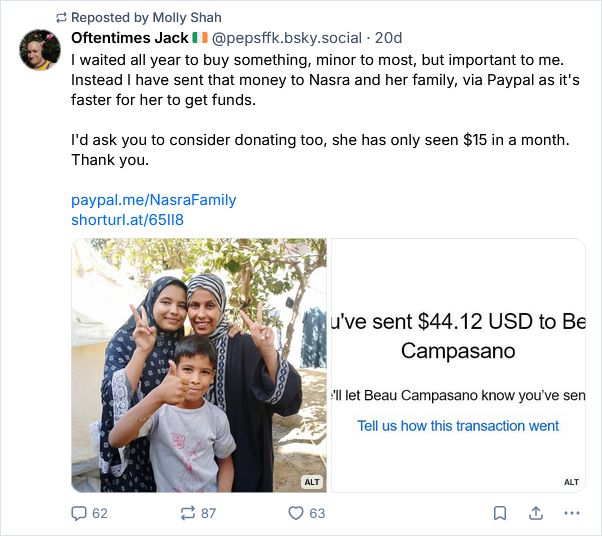This screenshot has width=602, height=536.
Task: Open the PayPal receipt screenshot image
Action: [x=458, y=365]
